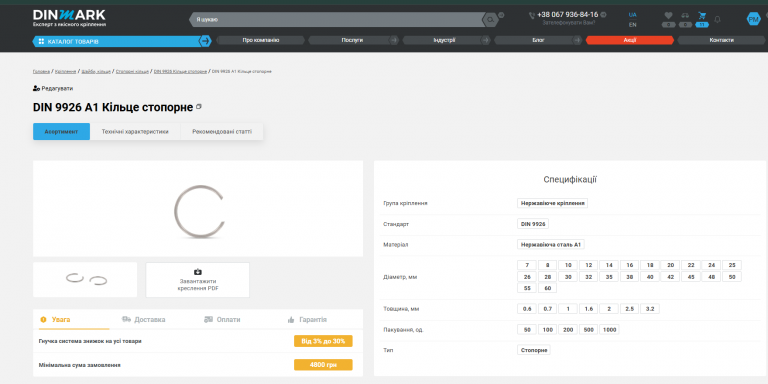Image resolution: width=768 pixels, height=384 pixels.
Task: Open the shopping cart icon
Action: click(x=702, y=16)
